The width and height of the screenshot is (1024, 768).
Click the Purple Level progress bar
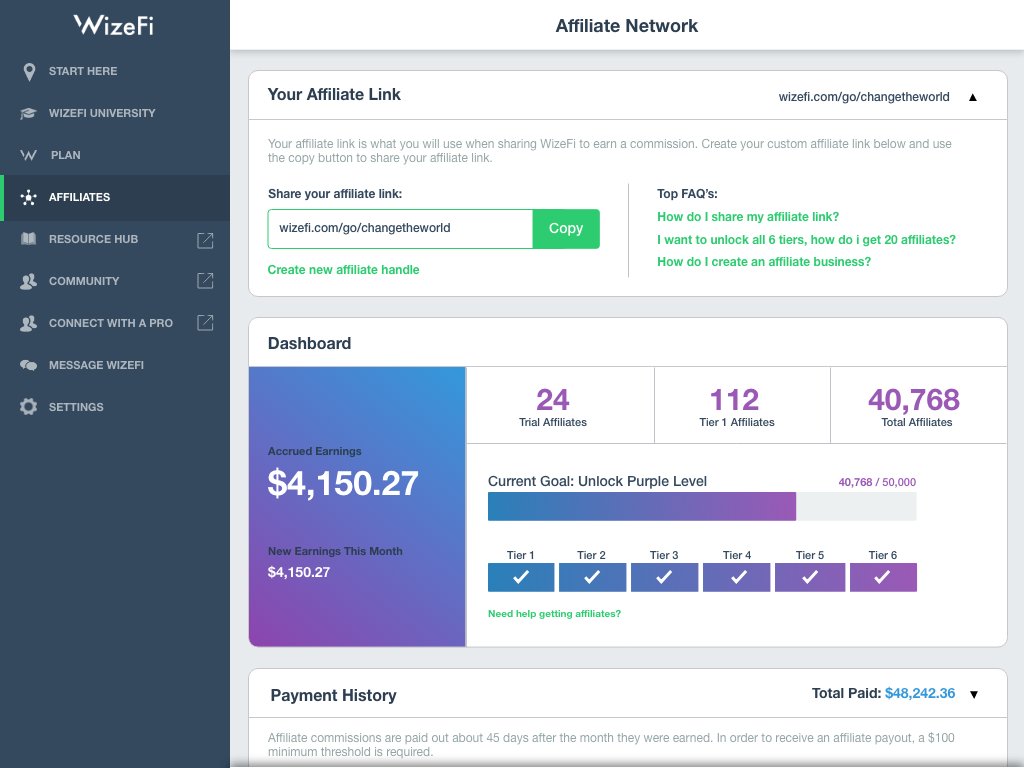(702, 507)
